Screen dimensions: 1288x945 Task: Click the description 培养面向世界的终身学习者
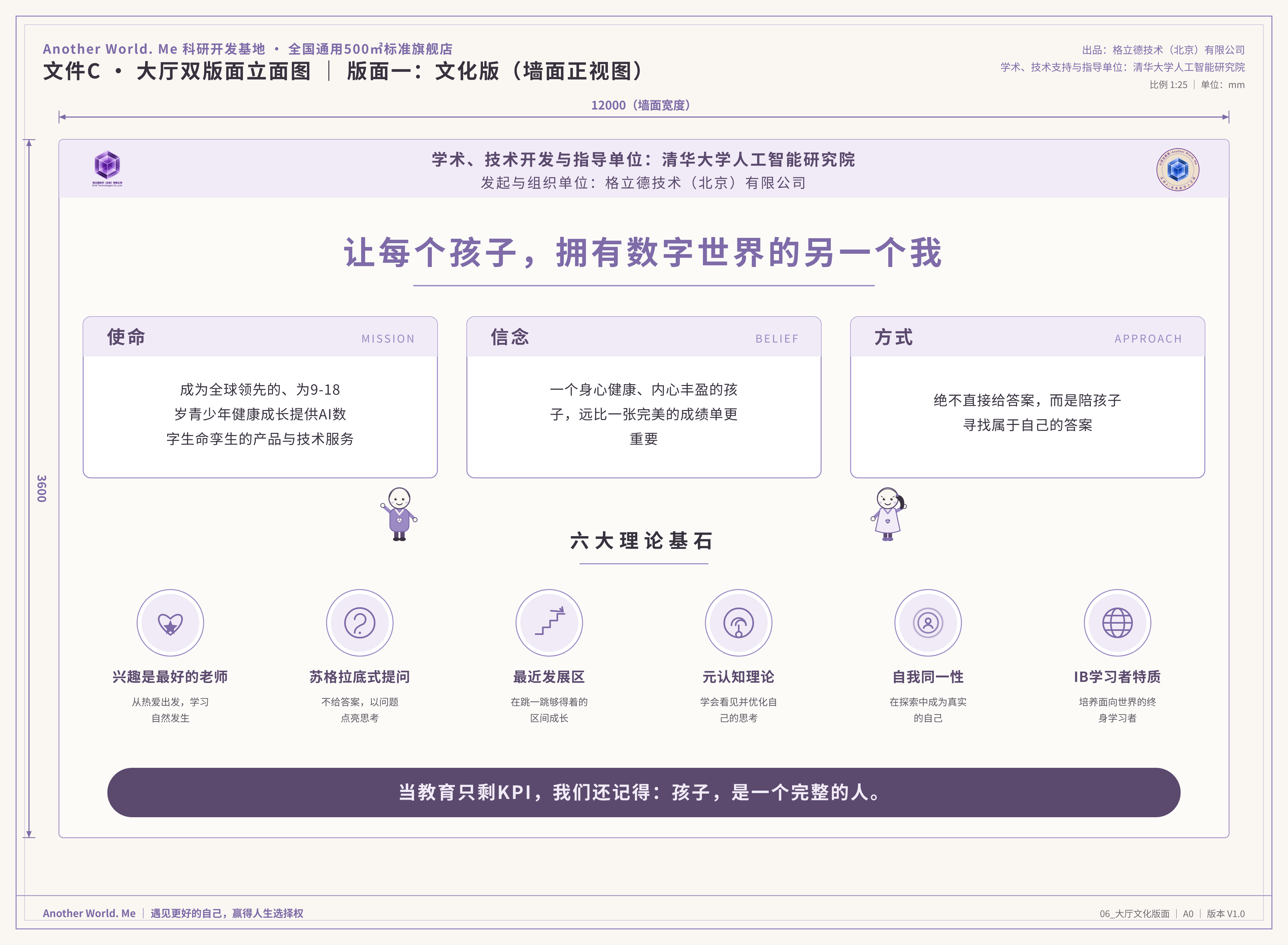point(1118,710)
